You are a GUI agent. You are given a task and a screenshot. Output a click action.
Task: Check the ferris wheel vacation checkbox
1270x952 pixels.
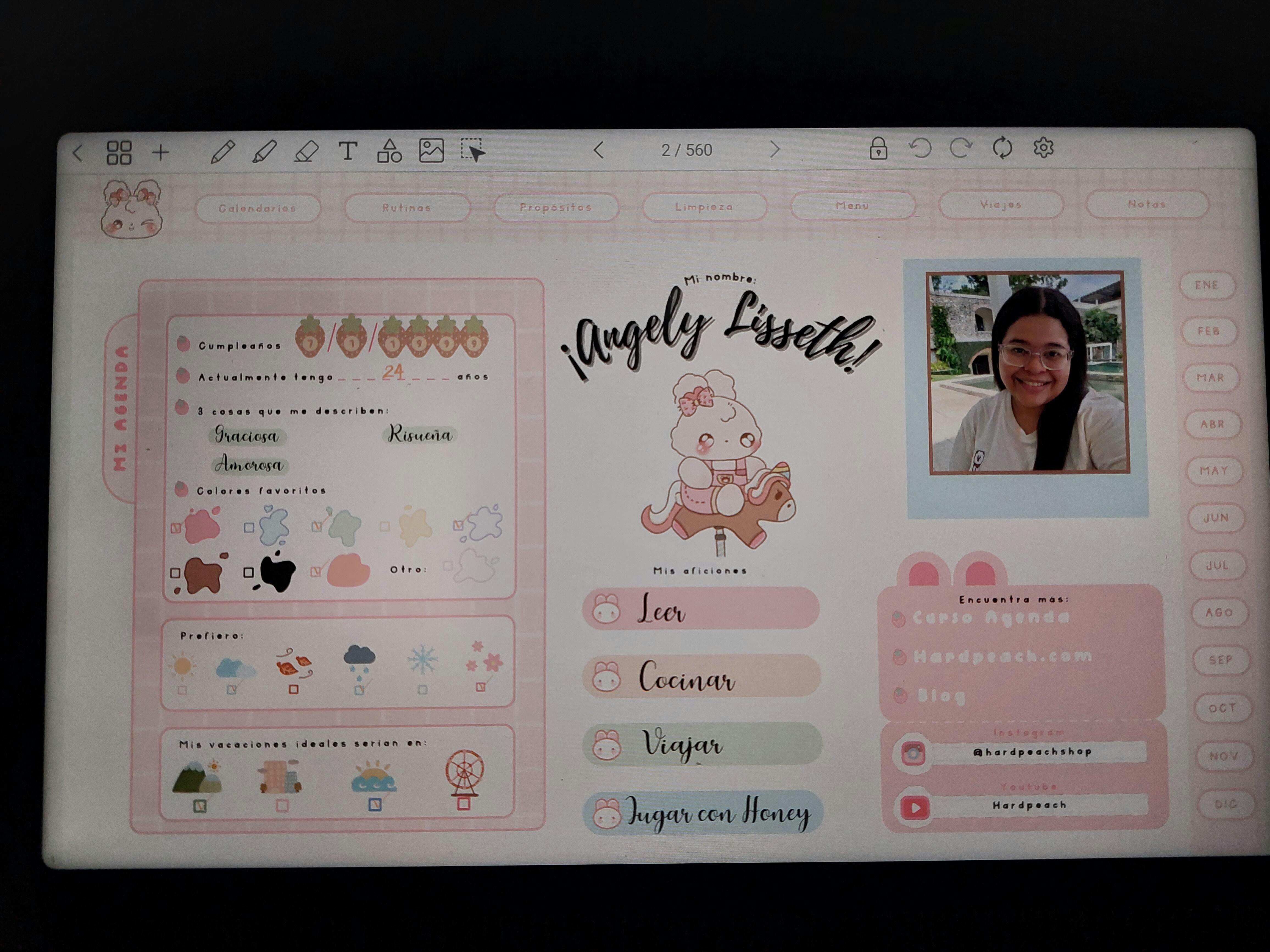point(464,804)
